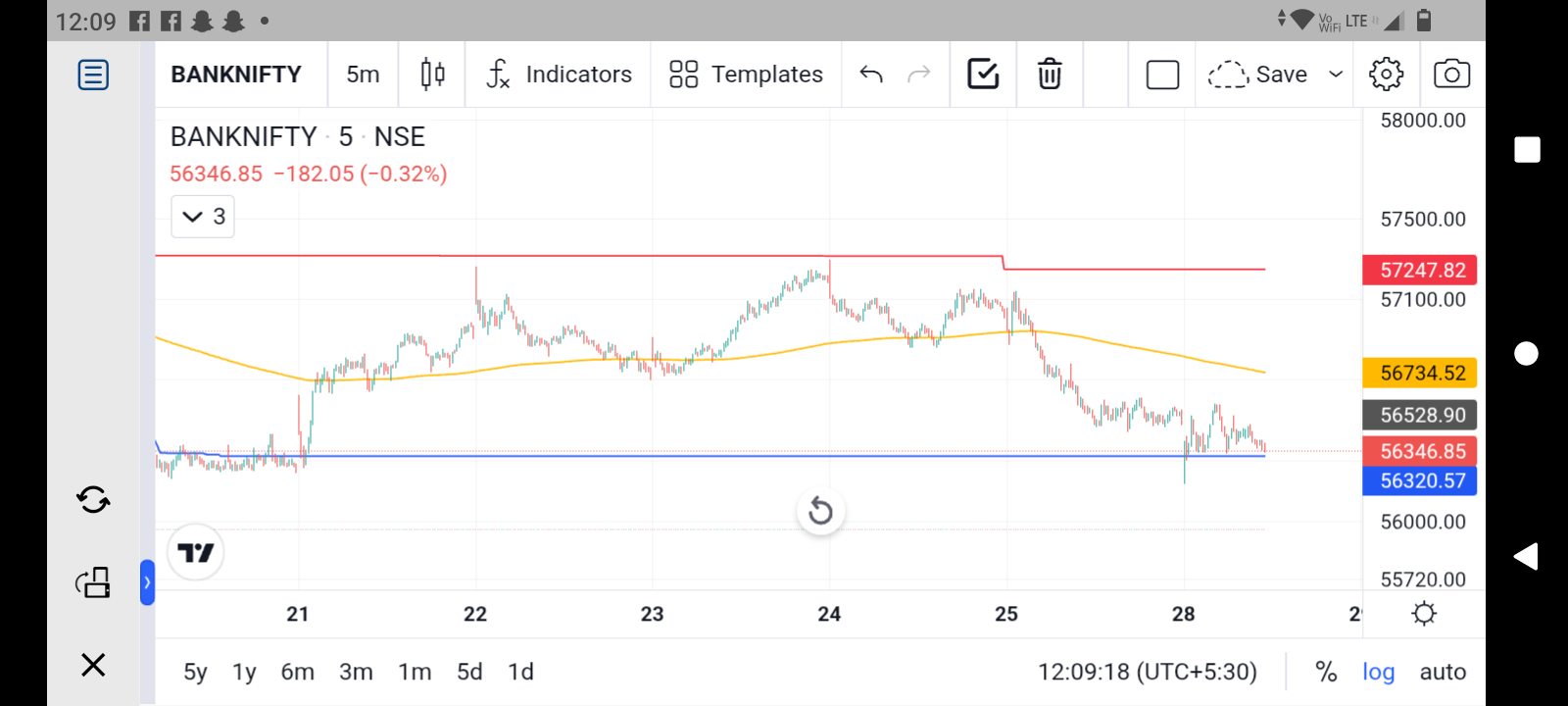Close the chart with the X icon

point(93,665)
